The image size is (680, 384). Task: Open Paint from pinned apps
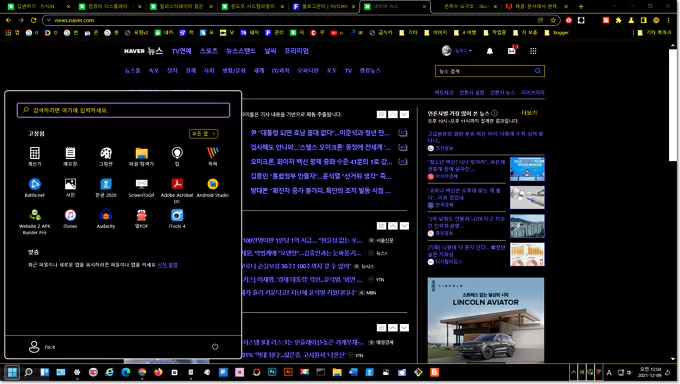106,156
